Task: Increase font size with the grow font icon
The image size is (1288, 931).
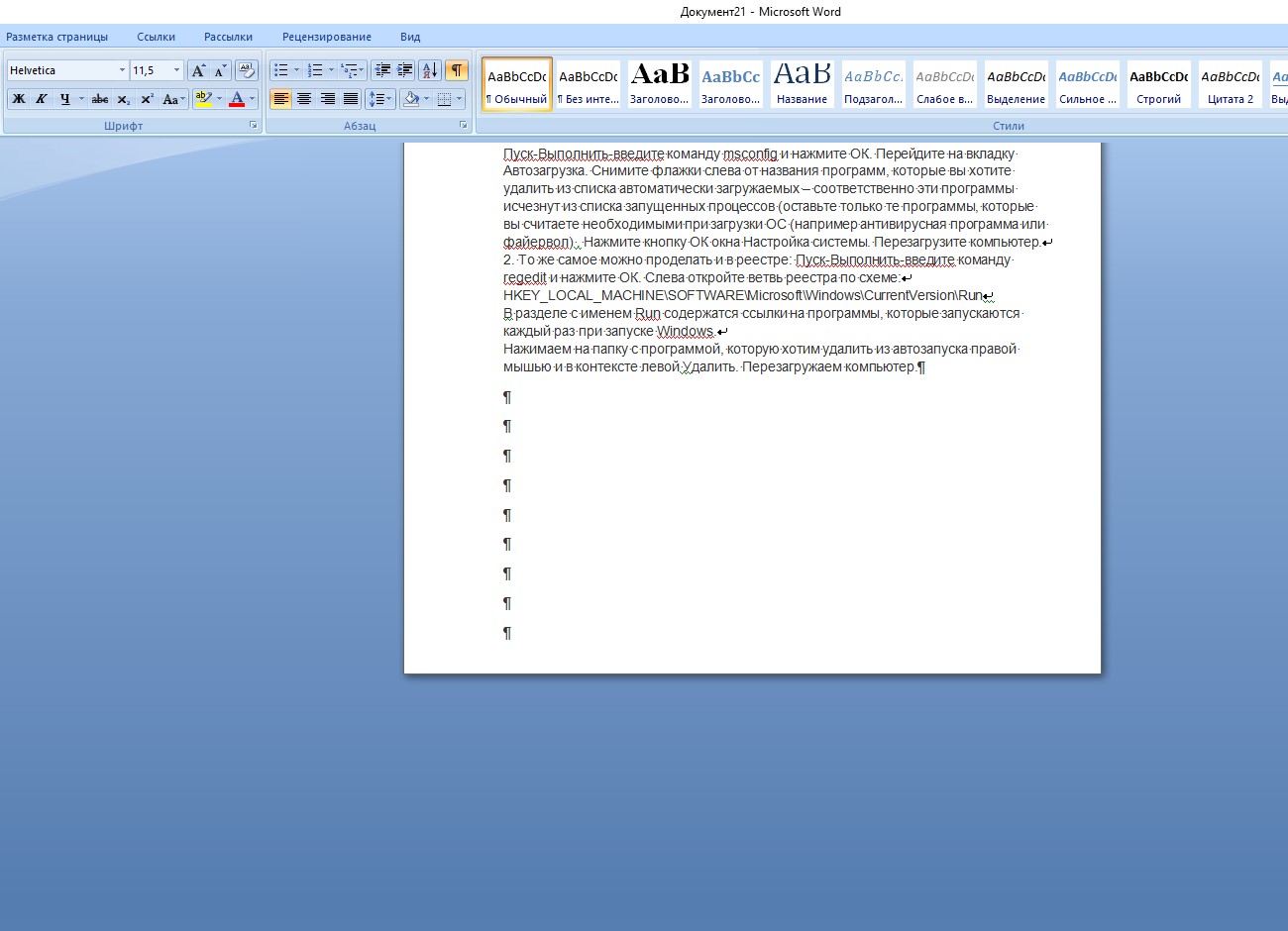Action: pos(198,70)
